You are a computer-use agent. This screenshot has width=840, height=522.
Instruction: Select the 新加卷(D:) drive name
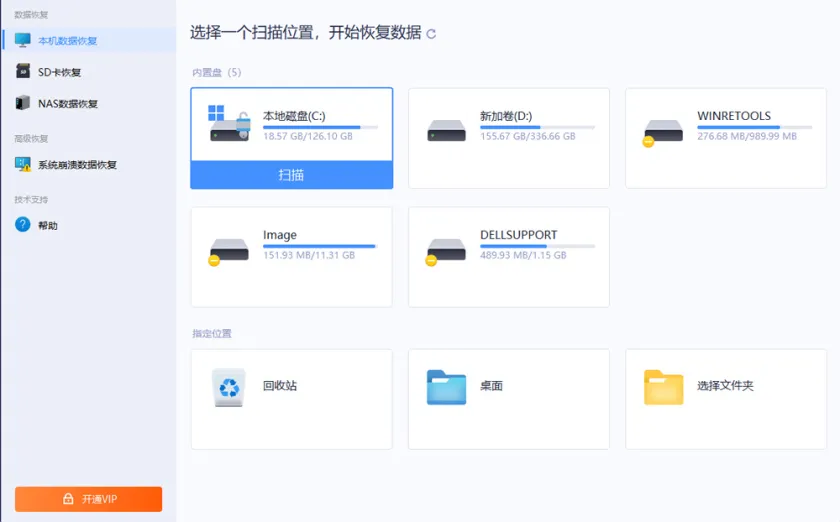pyautogui.click(x=506, y=116)
